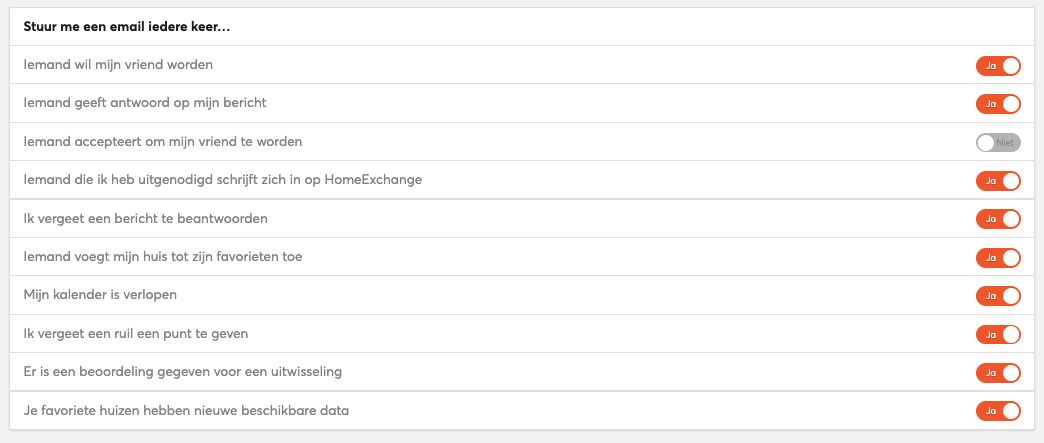The height and width of the screenshot is (443, 1044).
Task: Click 'Ik vergeet een bericht te beantwoorden' text
Action: coord(146,219)
